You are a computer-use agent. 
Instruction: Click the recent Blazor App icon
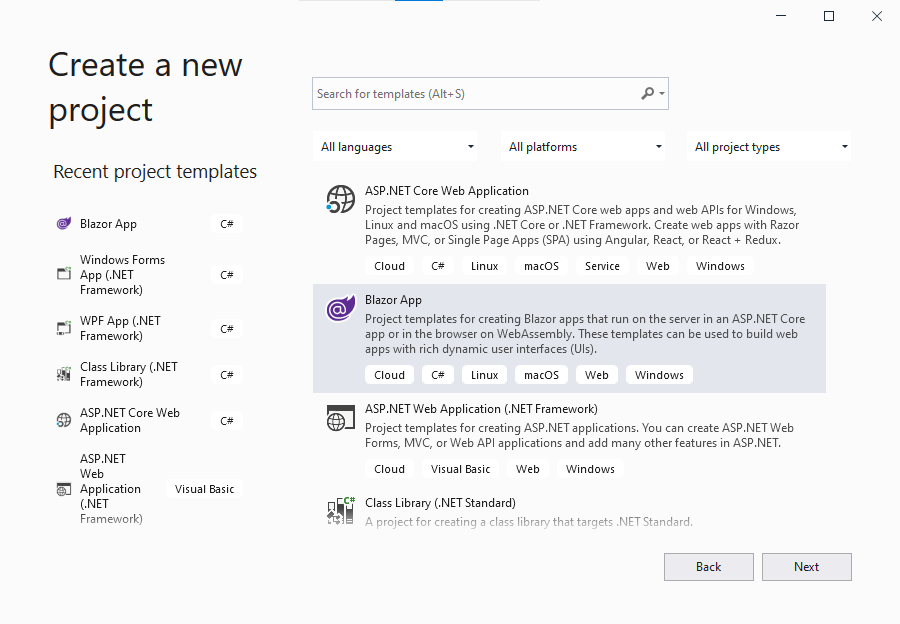pos(64,223)
